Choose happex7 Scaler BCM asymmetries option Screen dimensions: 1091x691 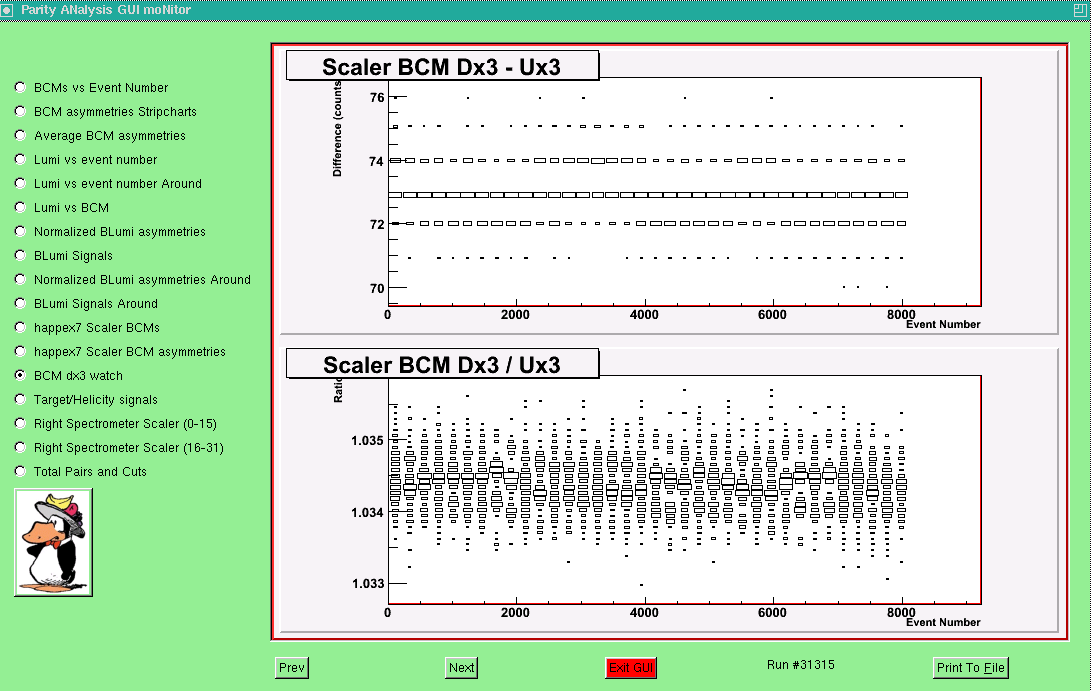[20, 351]
